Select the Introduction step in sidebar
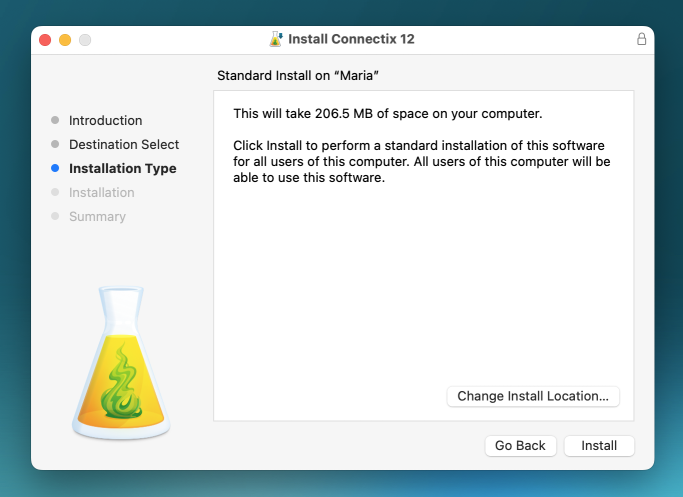The image size is (683, 497). click(105, 121)
